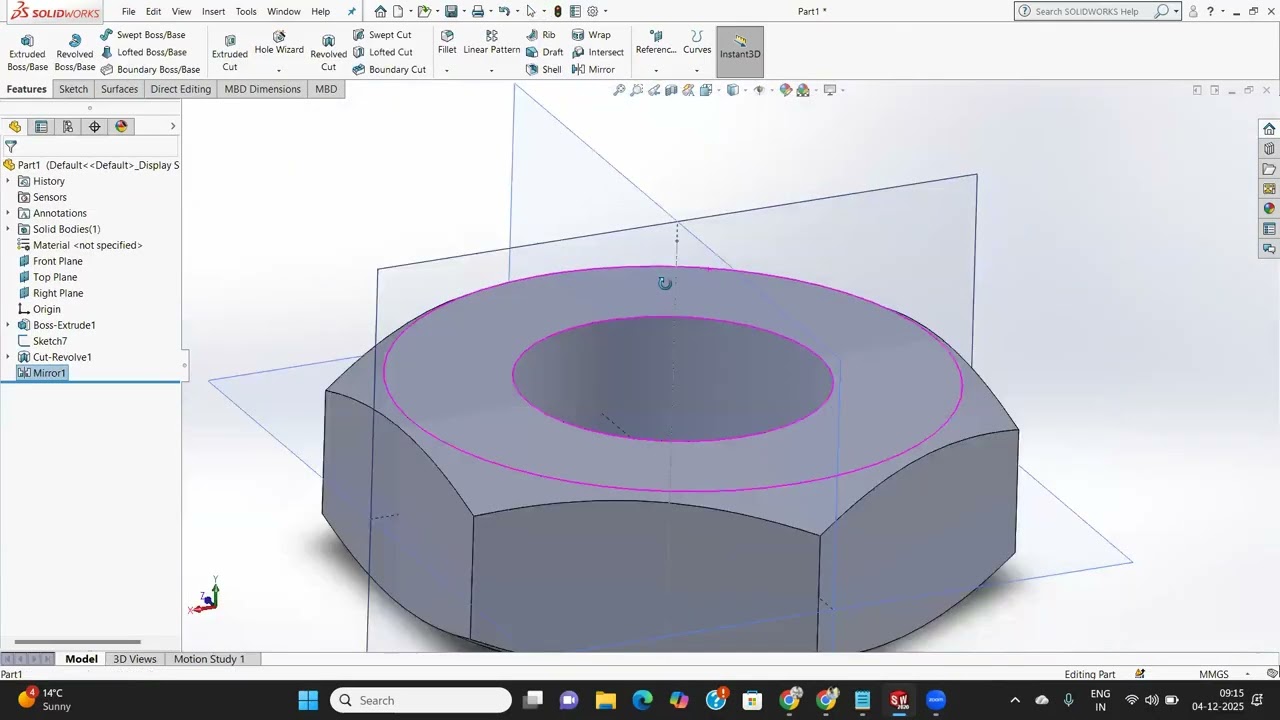Open the Insert menu
Screen dimensions: 1280x720
pos(213,12)
